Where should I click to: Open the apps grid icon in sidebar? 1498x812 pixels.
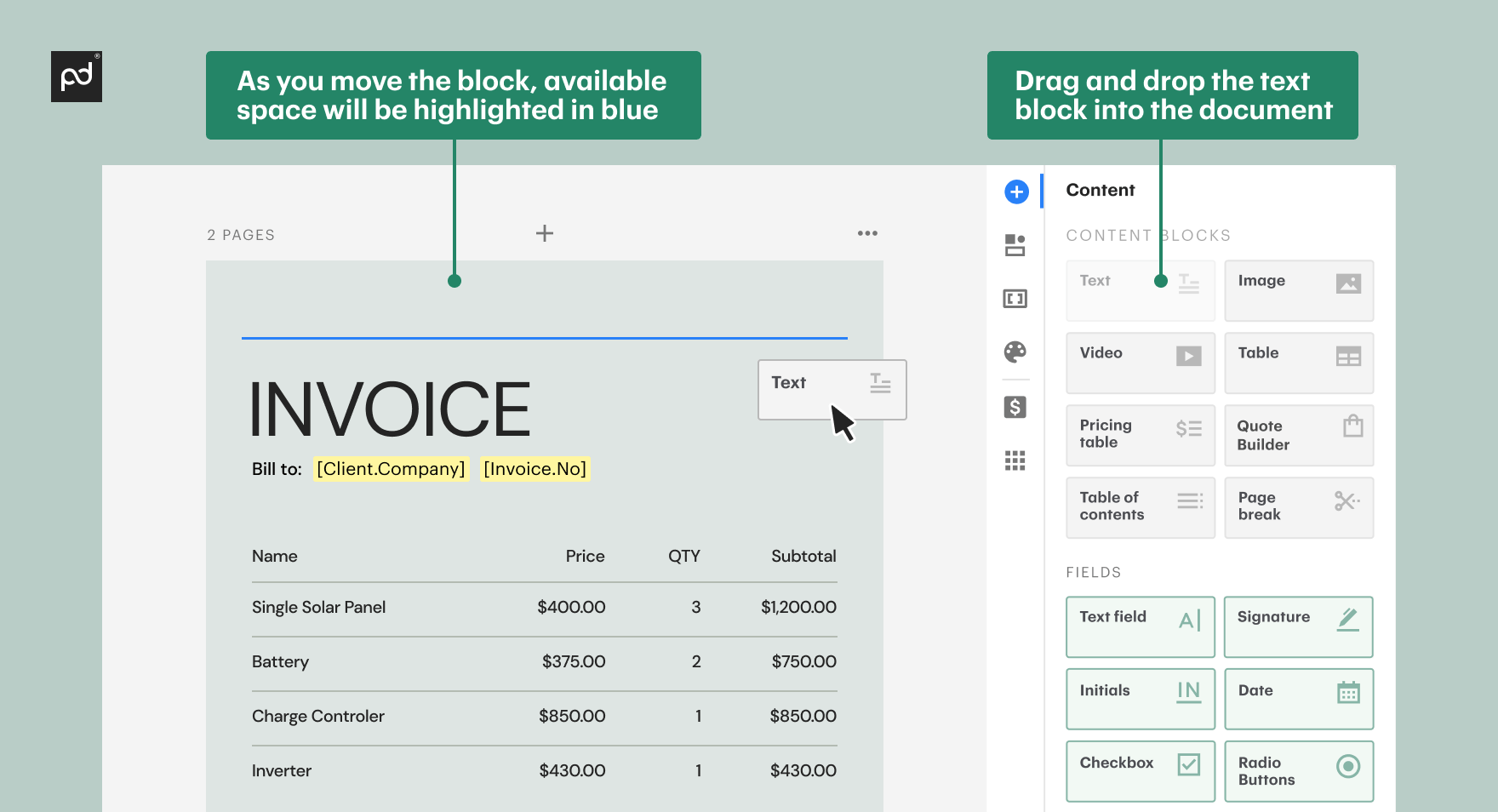tap(1015, 460)
